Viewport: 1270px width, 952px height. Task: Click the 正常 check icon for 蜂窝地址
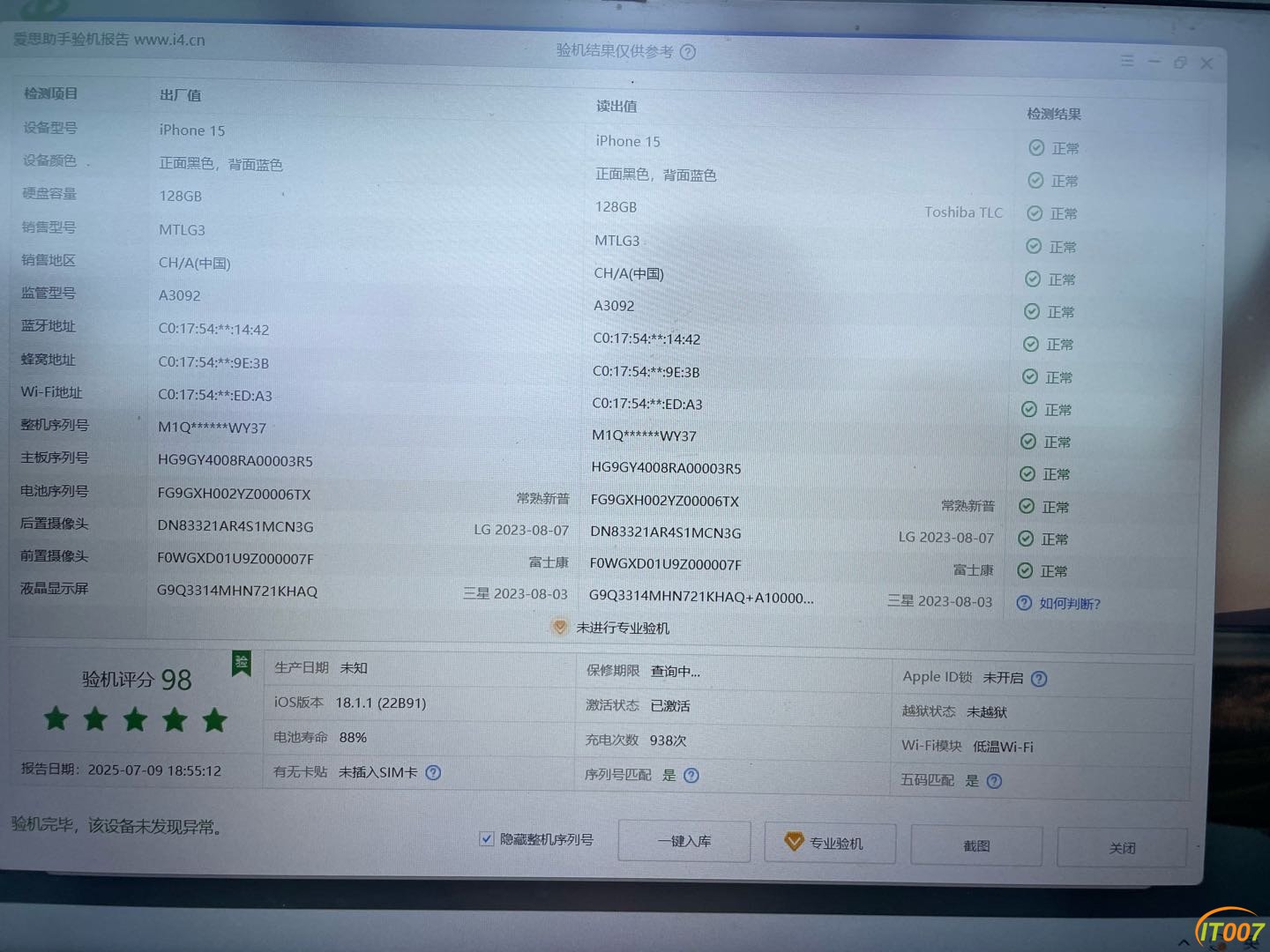pyautogui.click(x=1029, y=377)
